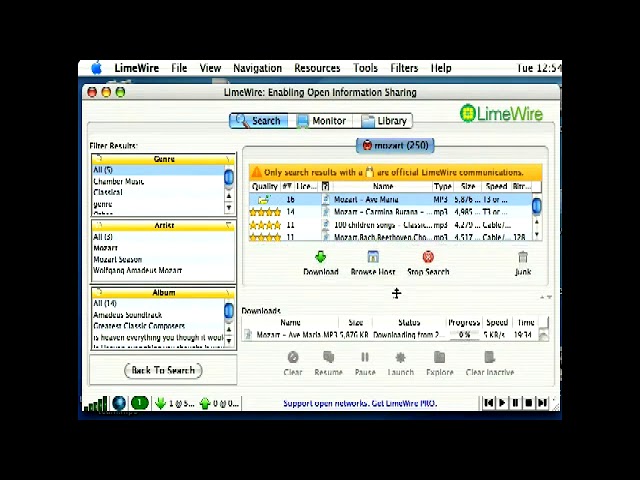Open the Help menu
Image resolution: width=640 pixels, height=480 pixels.
click(441, 68)
